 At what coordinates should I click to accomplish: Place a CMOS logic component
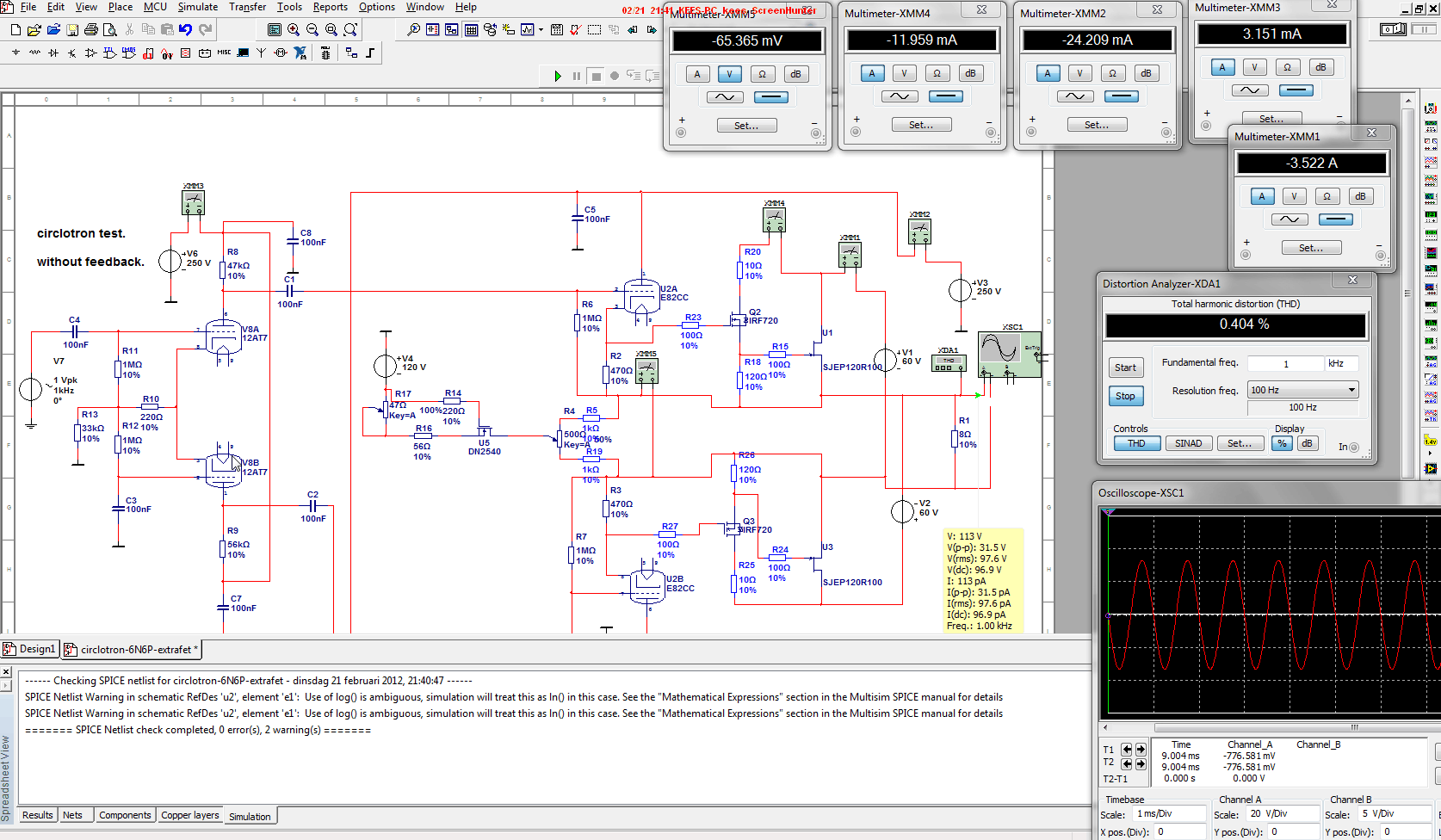[x=128, y=52]
